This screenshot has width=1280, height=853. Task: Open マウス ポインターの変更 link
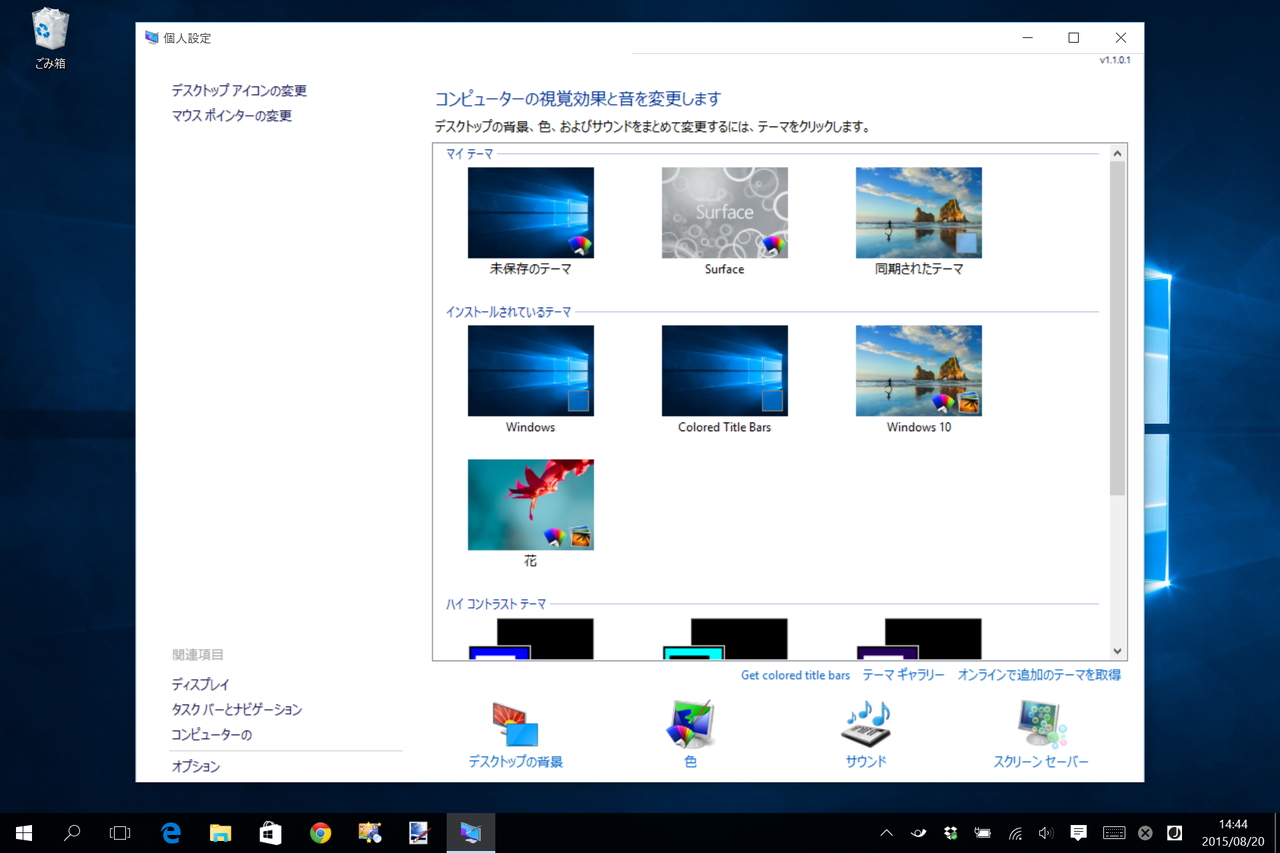point(232,116)
